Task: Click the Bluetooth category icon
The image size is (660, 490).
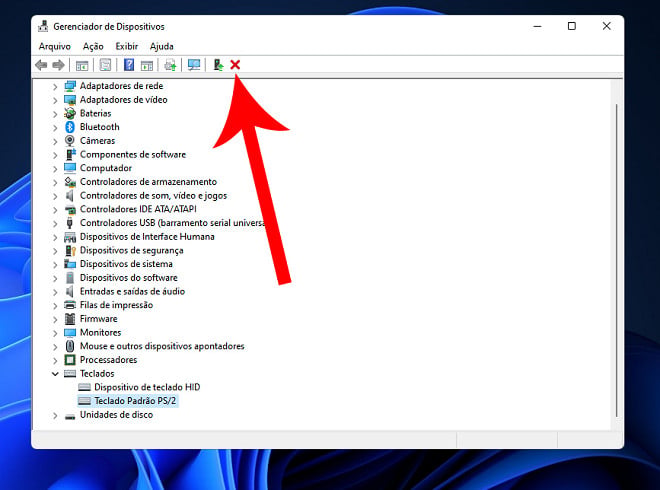Action: [70, 127]
